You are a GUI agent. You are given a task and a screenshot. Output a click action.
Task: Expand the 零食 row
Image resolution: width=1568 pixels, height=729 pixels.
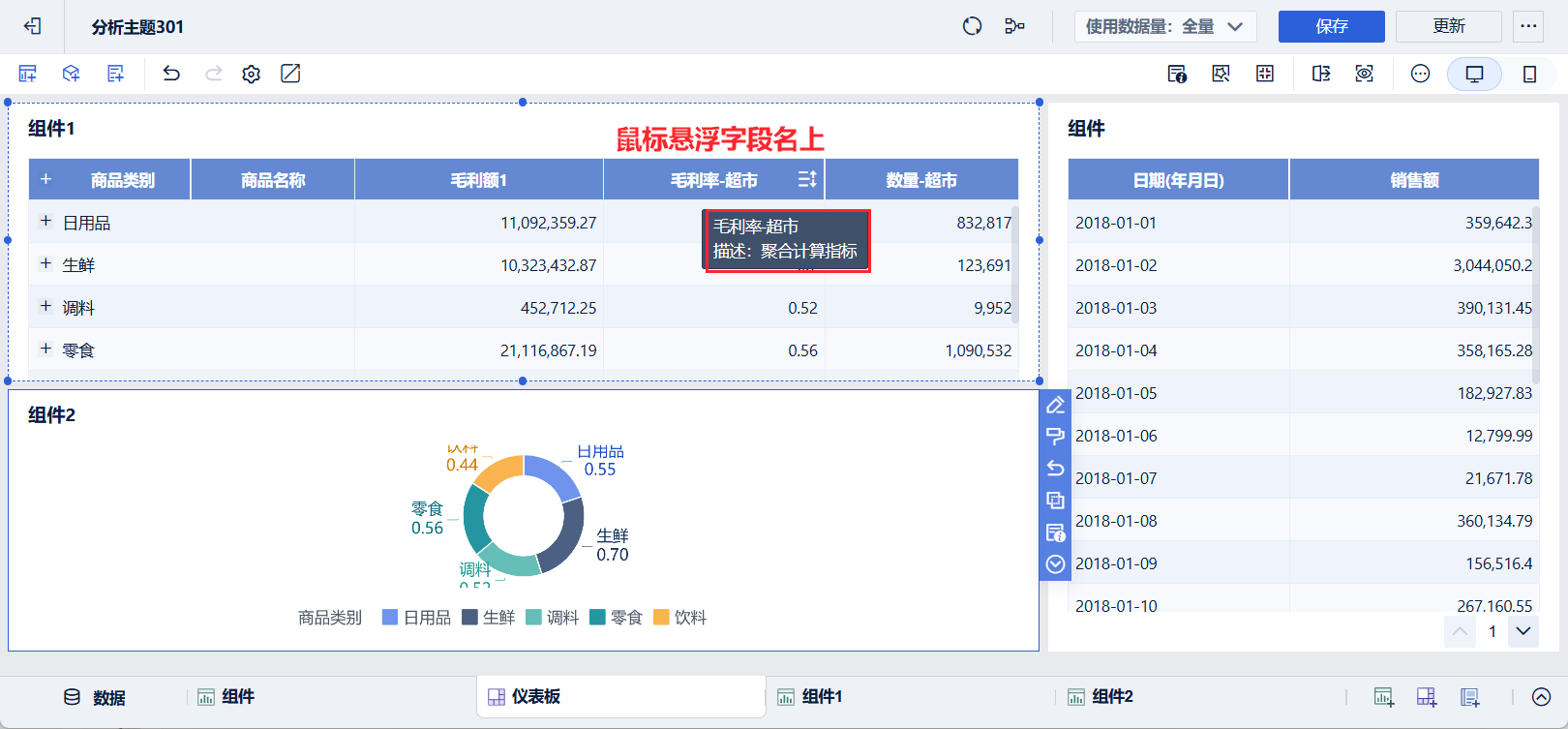[45, 349]
